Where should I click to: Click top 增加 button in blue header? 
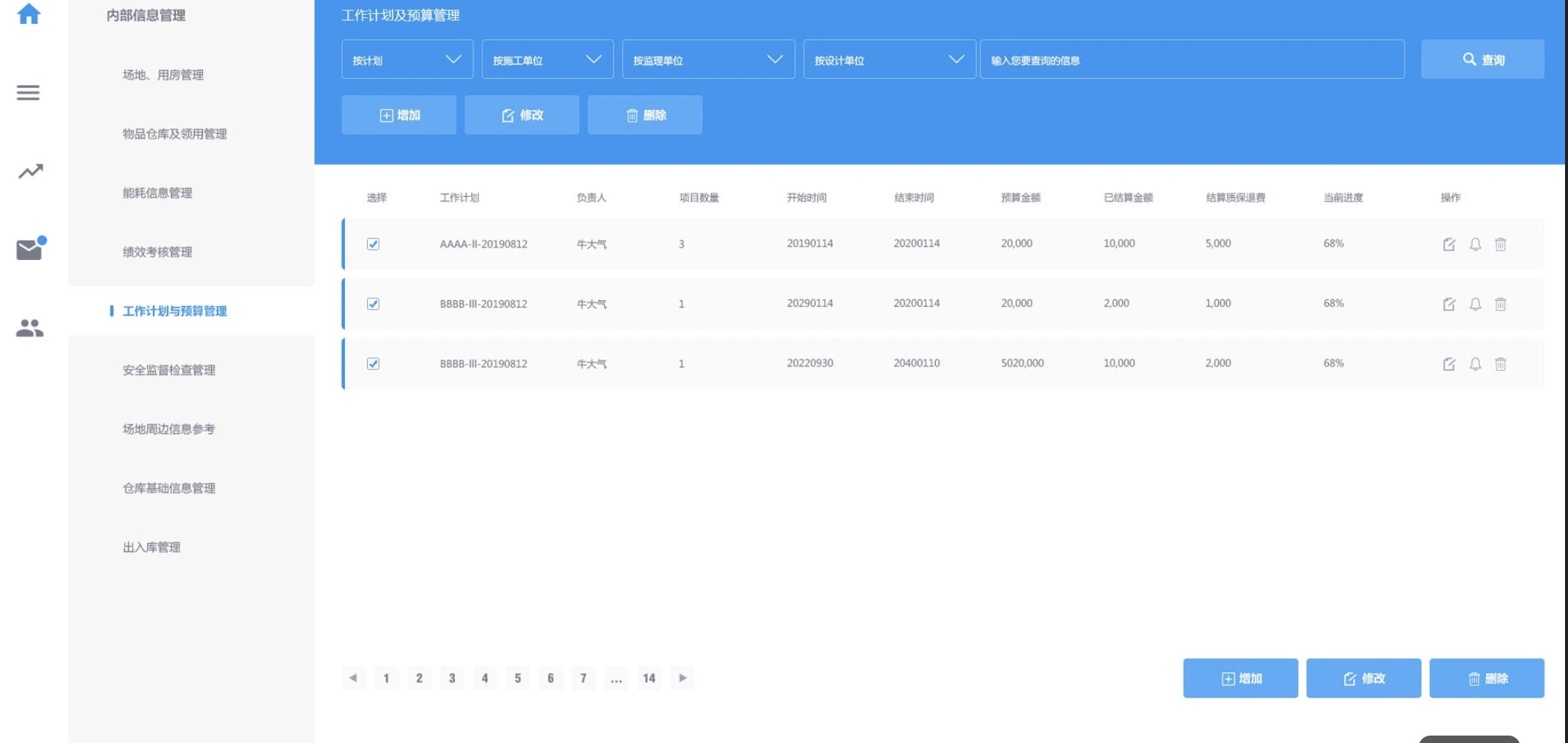(399, 115)
